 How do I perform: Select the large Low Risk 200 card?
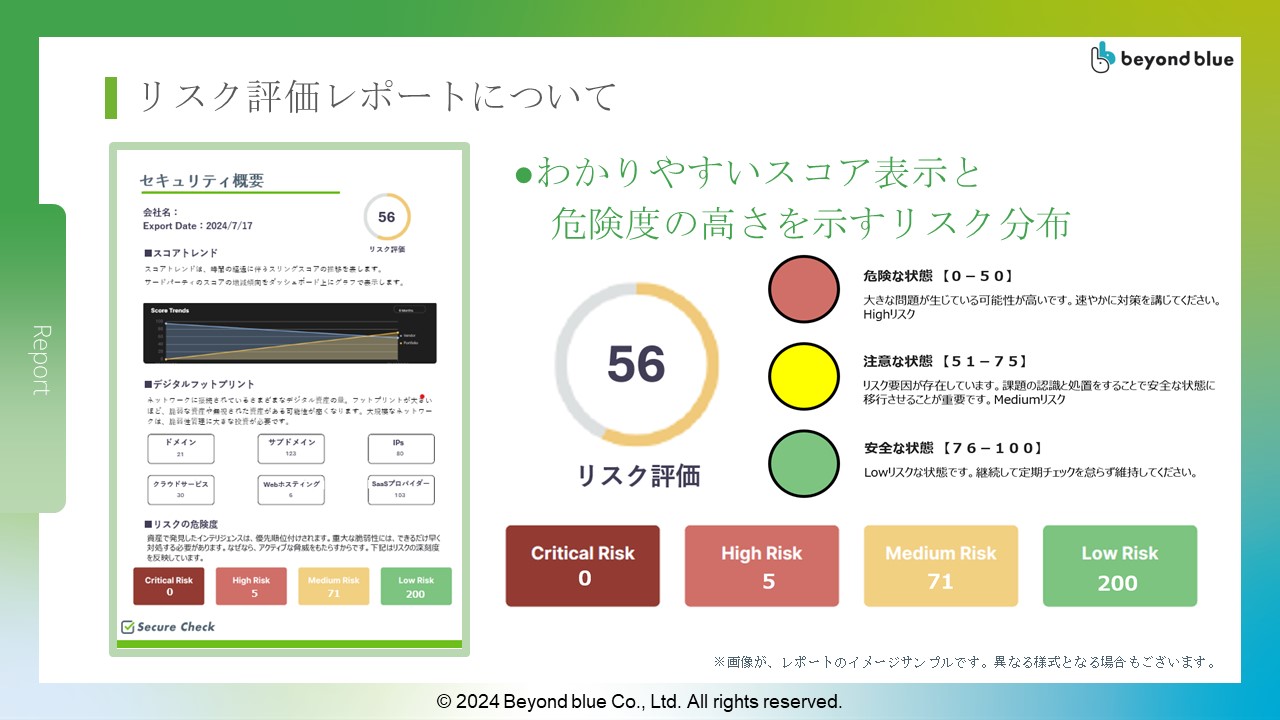click(1120, 566)
